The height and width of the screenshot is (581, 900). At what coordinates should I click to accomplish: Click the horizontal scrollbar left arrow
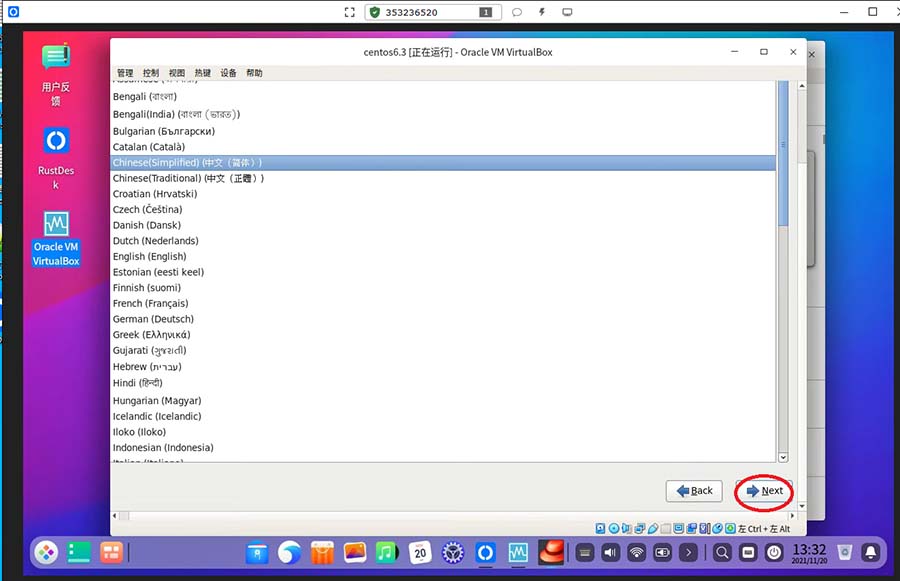[115, 516]
